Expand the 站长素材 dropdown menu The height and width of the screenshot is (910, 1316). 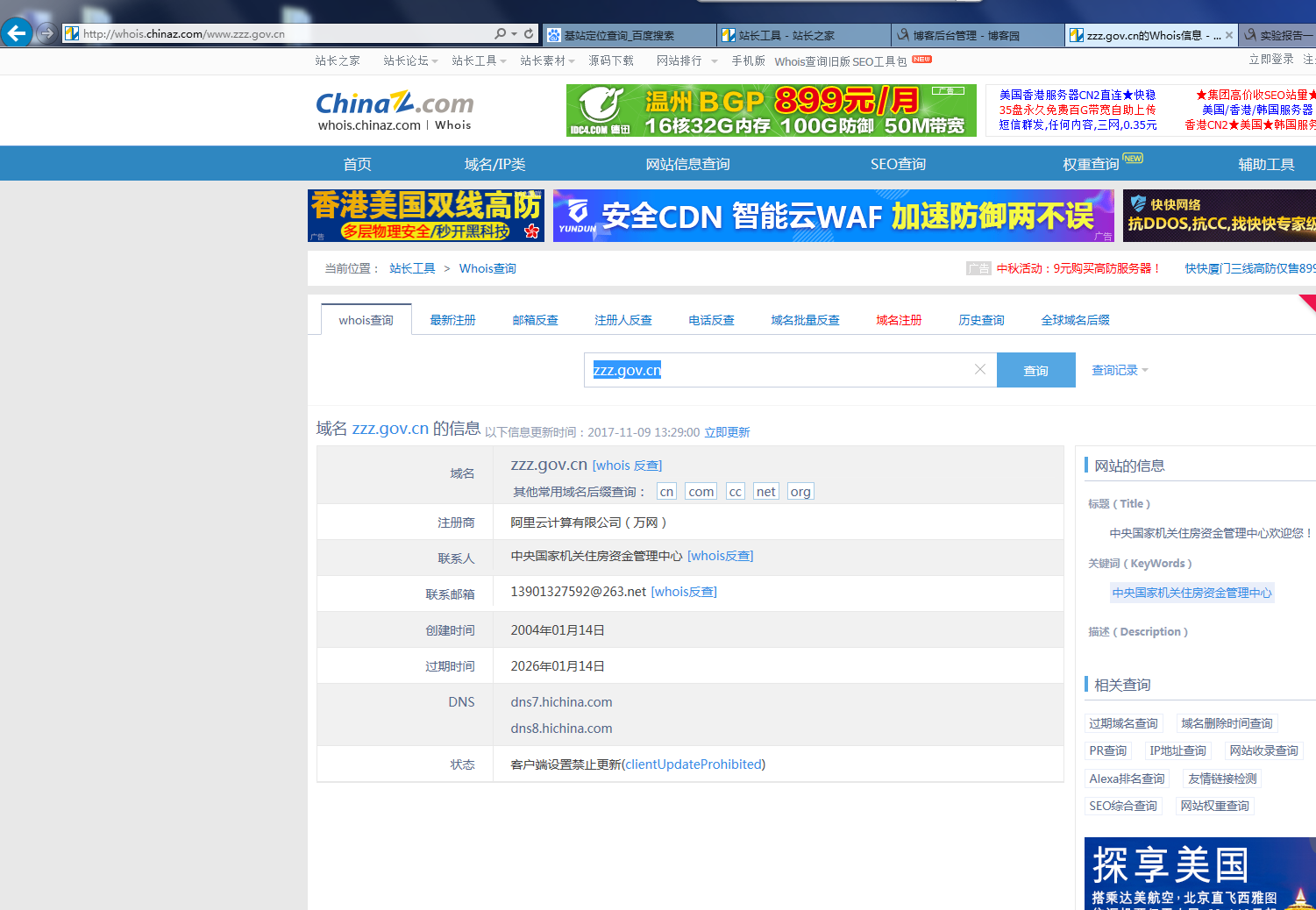547,60
